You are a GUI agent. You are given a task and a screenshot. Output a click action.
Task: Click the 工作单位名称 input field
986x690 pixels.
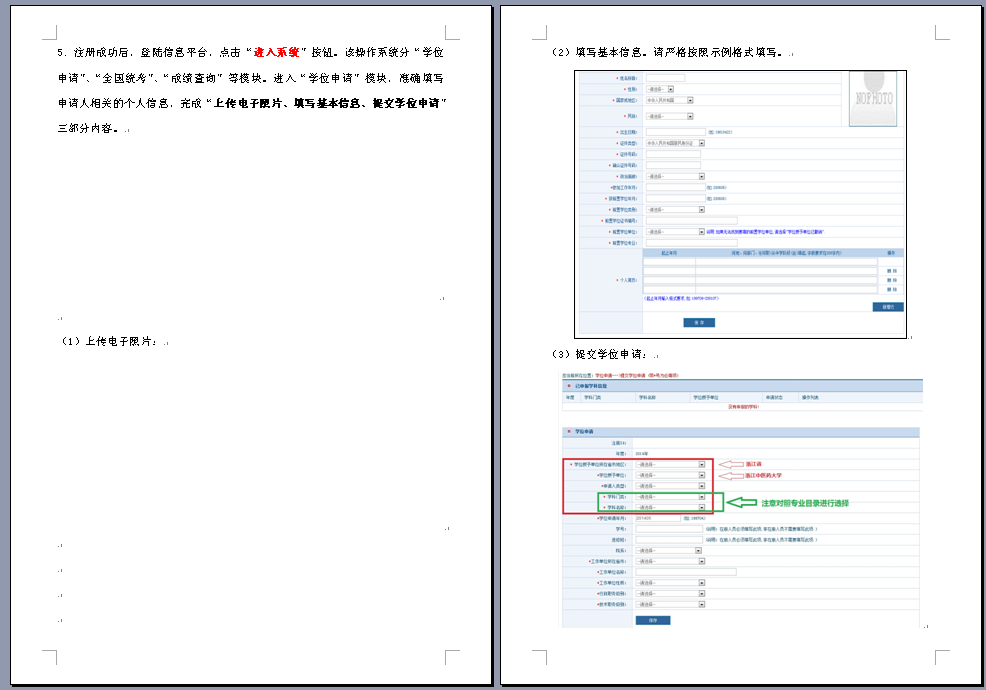coord(685,572)
